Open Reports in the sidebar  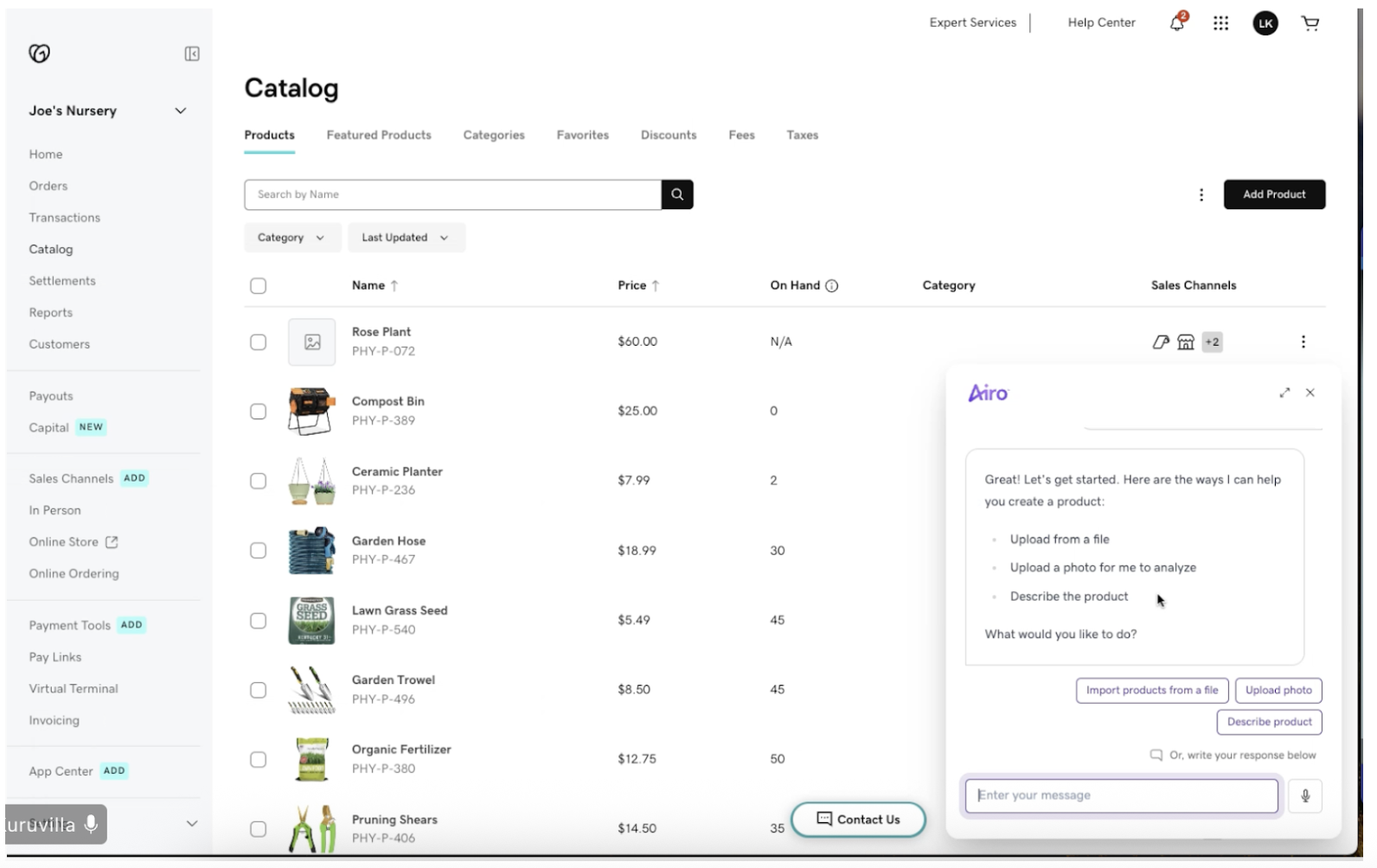(x=51, y=313)
